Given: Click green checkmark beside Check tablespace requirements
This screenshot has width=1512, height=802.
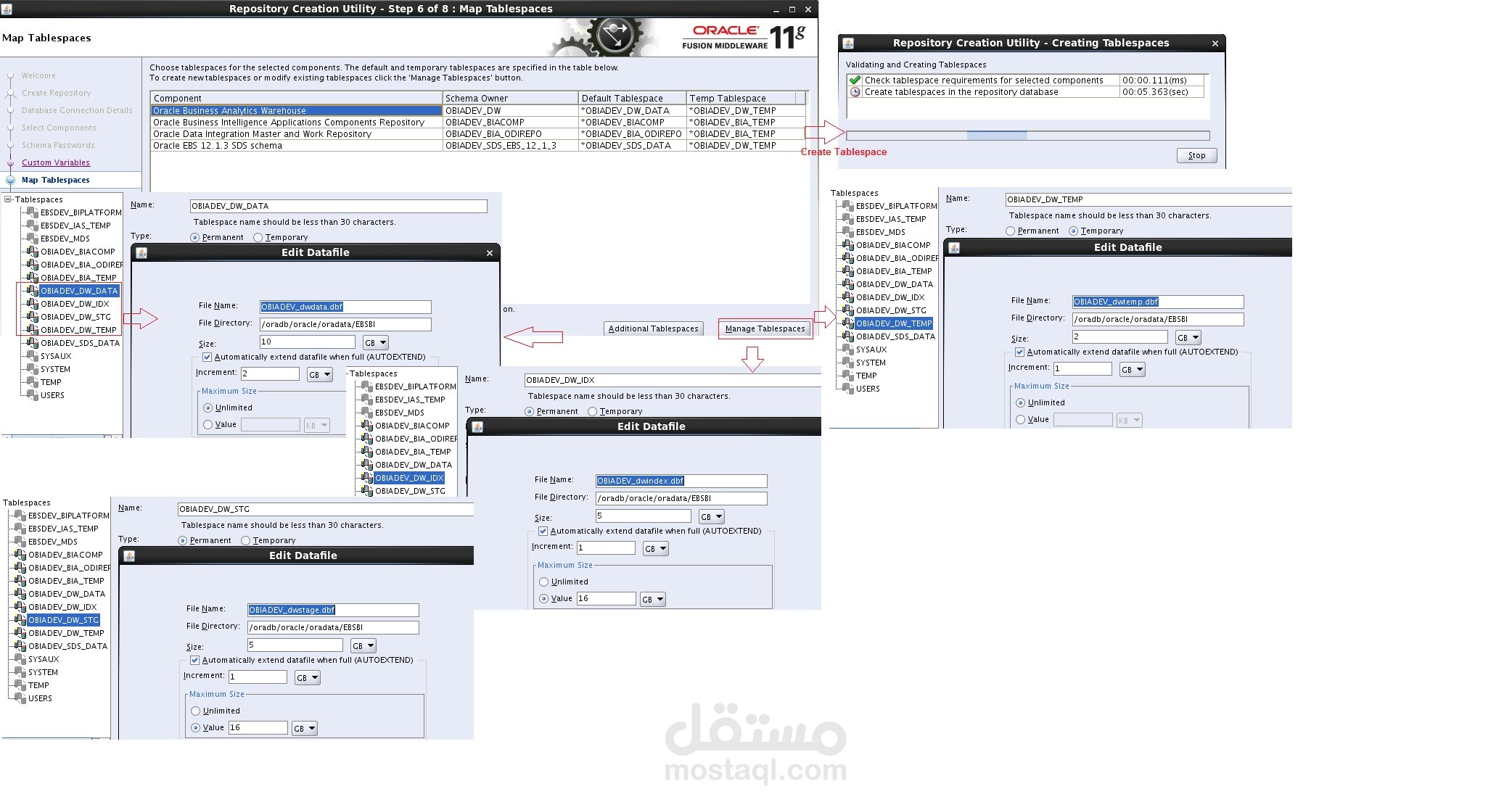Looking at the screenshot, I should [855, 80].
